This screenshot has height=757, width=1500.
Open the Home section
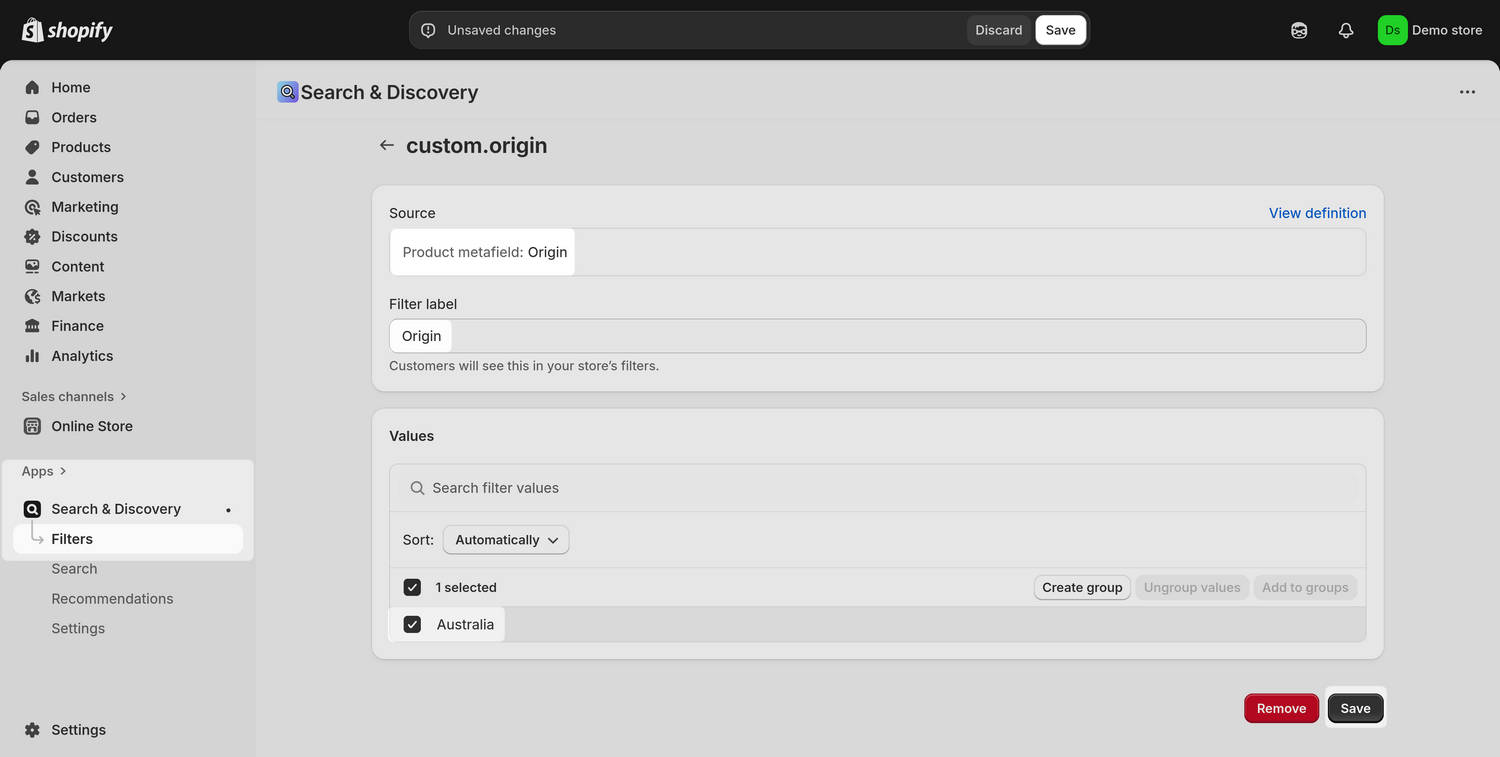coord(70,87)
